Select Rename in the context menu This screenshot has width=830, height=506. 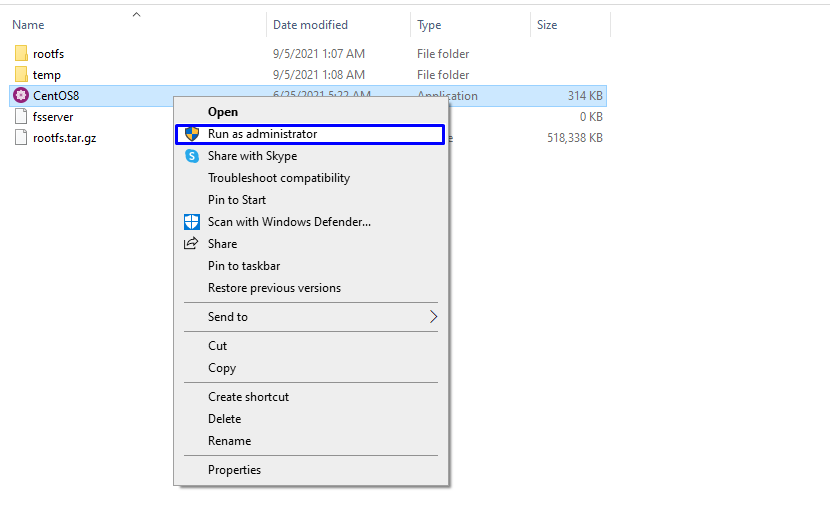(x=229, y=441)
